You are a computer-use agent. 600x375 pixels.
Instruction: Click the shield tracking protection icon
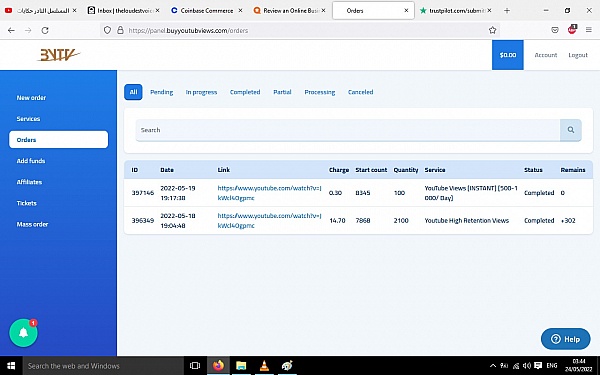pos(108,30)
